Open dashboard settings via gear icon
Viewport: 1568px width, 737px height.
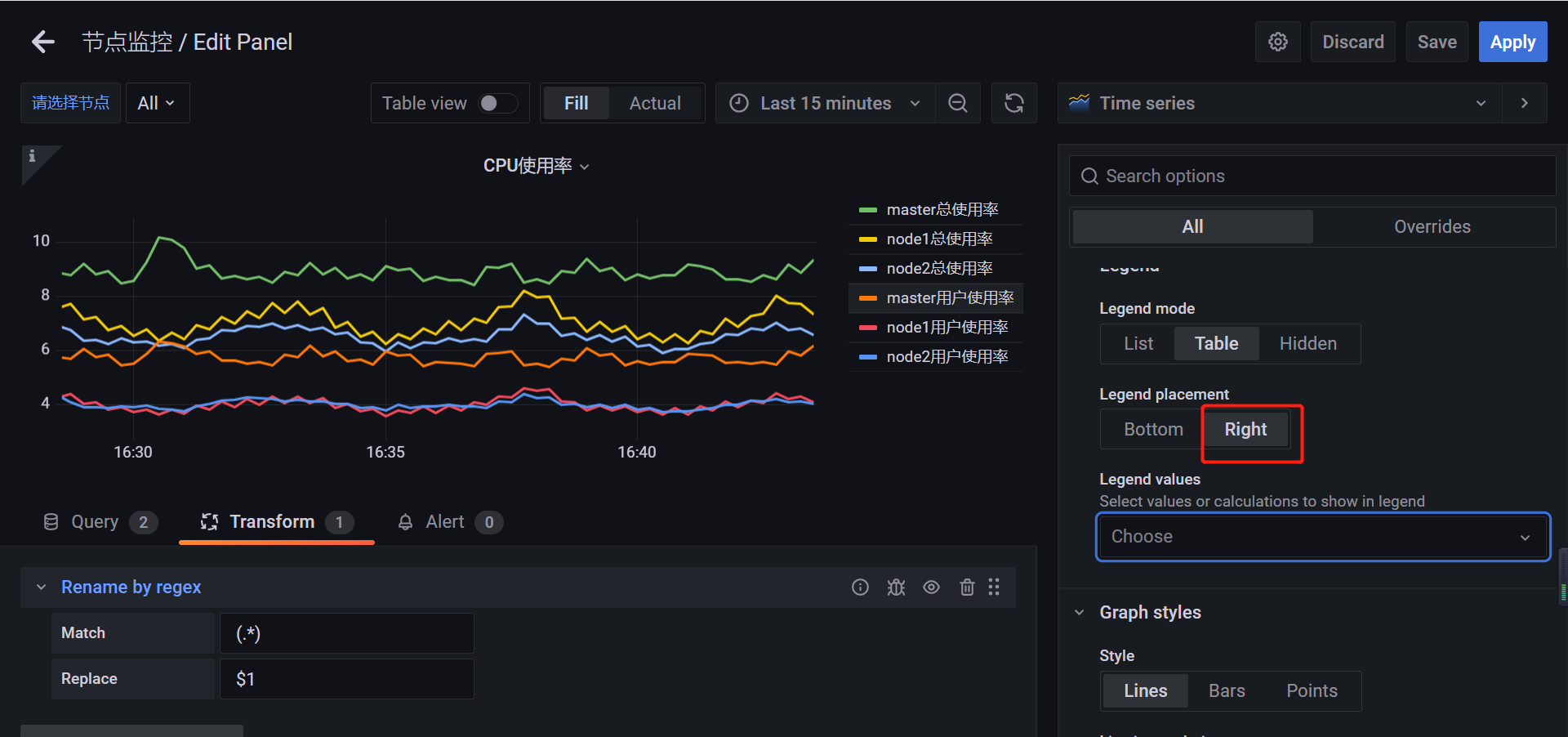[x=1277, y=42]
